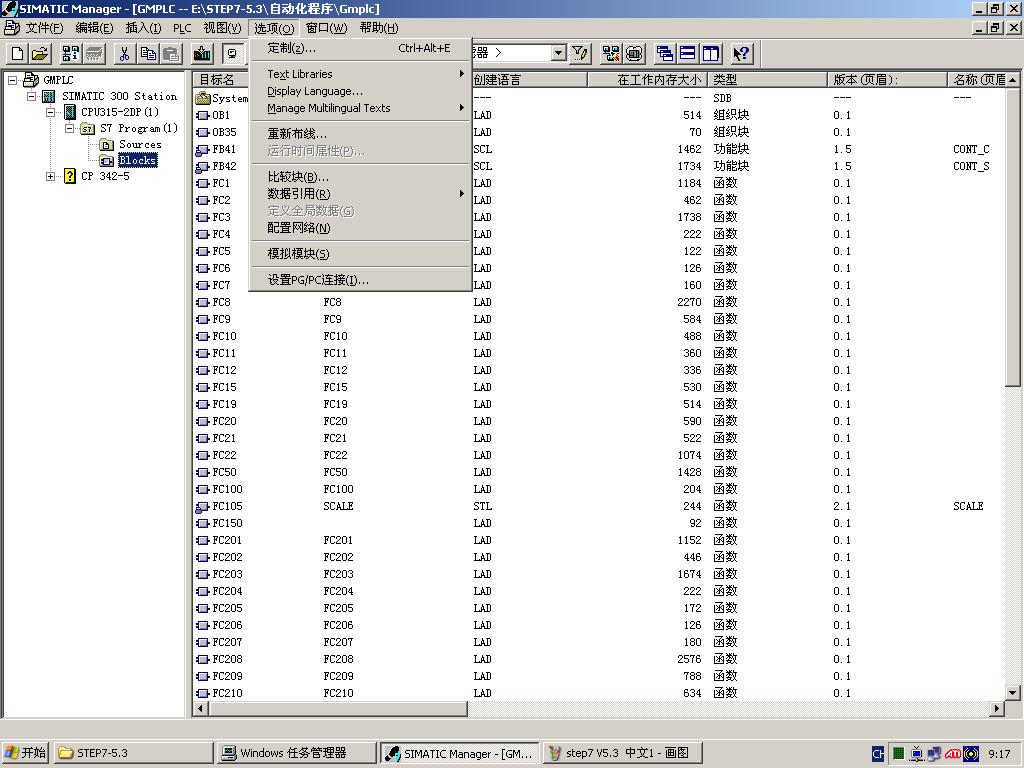This screenshot has width=1024, height=768.
Task: Click the vertical scrollbar down arrow
Action: click(x=1013, y=693)
